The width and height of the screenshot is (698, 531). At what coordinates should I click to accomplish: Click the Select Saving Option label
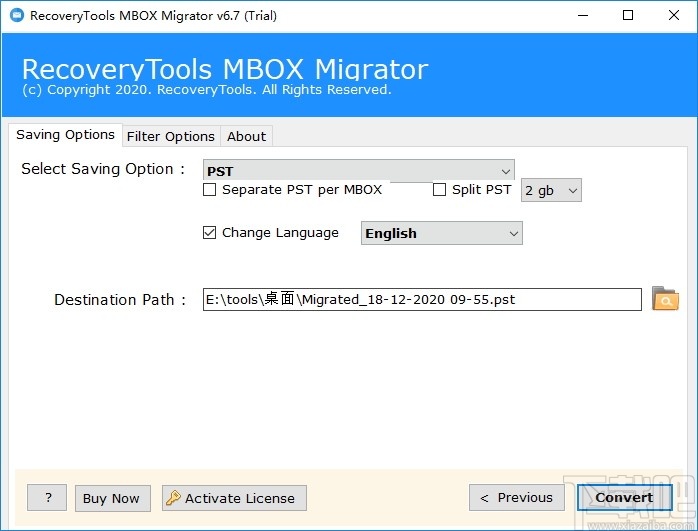pos(103,169)
